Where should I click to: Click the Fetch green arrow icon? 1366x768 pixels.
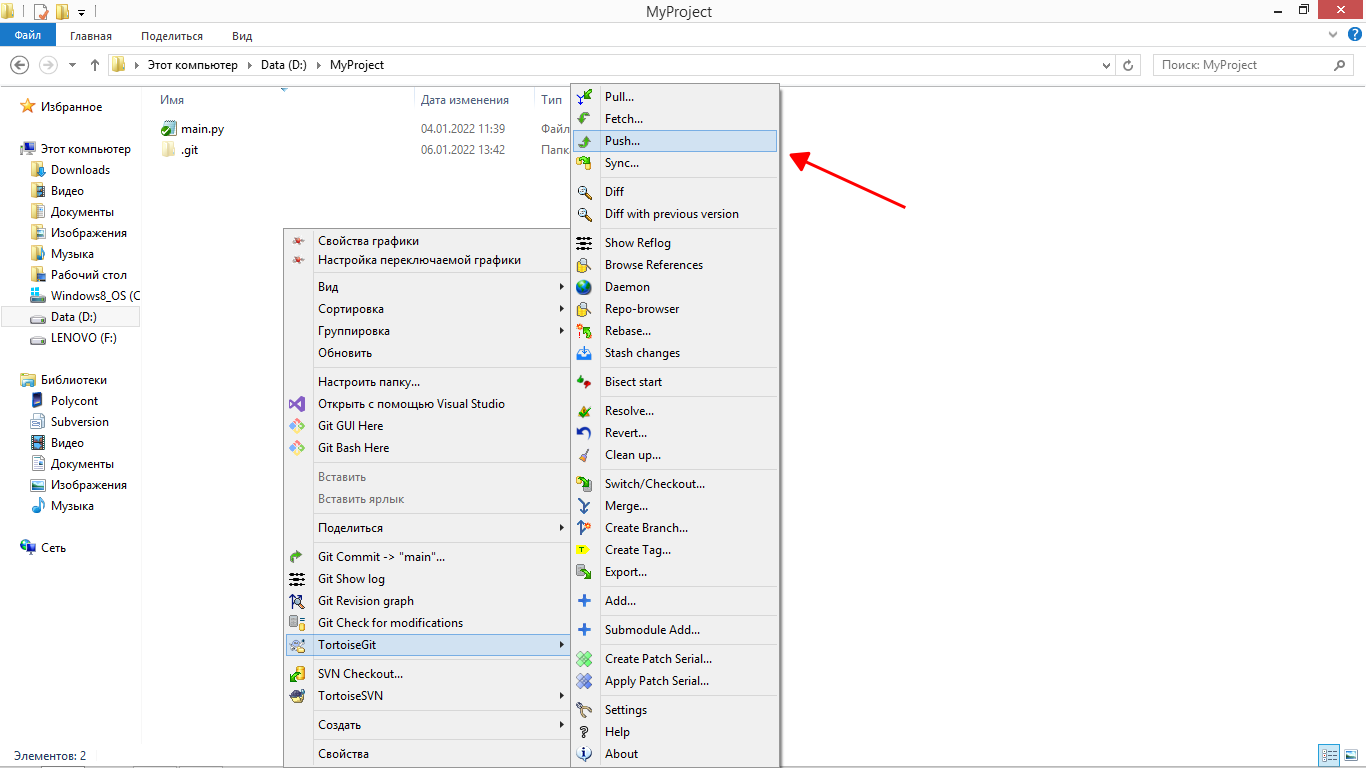pos(585,119)
